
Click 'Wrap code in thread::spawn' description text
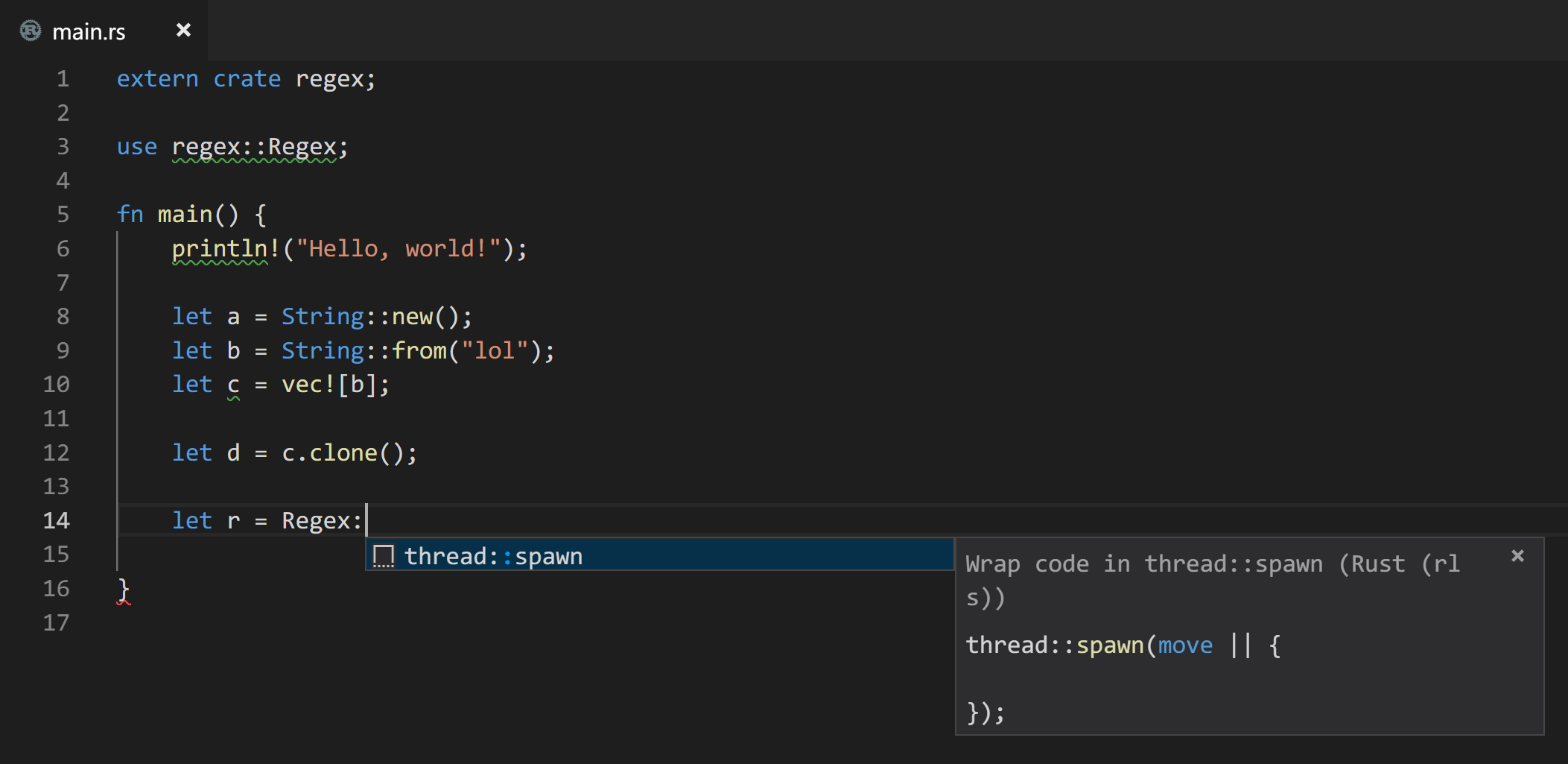(1144, 564)
